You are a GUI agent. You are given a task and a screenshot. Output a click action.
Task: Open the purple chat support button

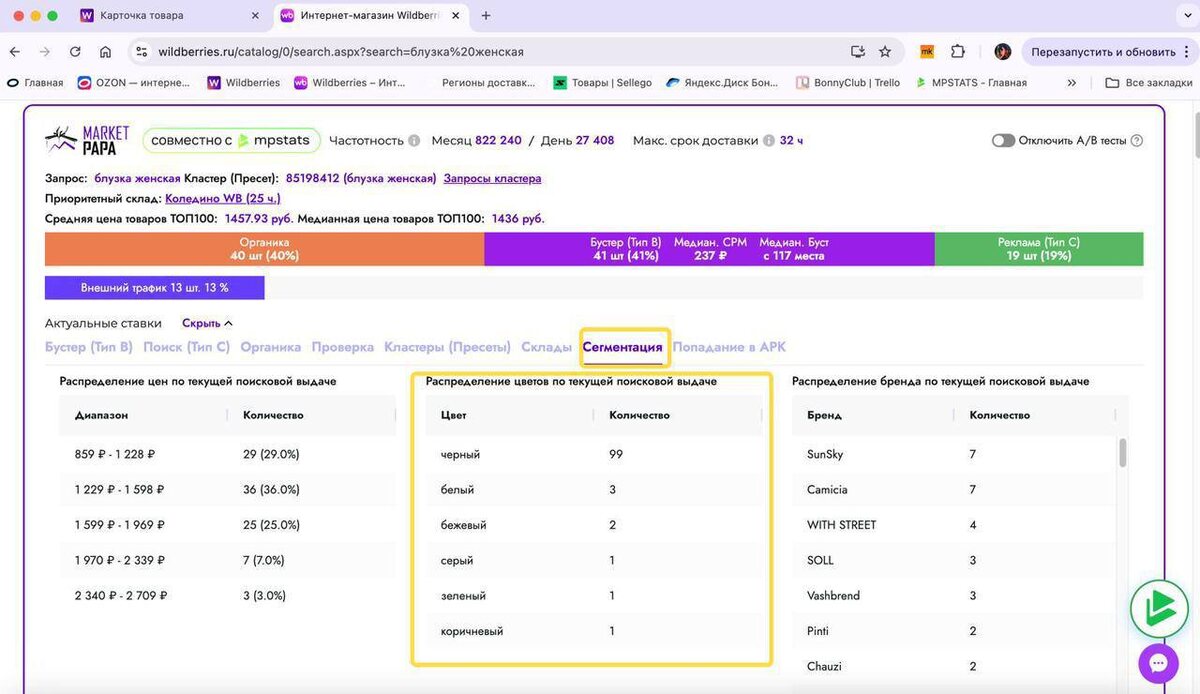click(1158, 663)
